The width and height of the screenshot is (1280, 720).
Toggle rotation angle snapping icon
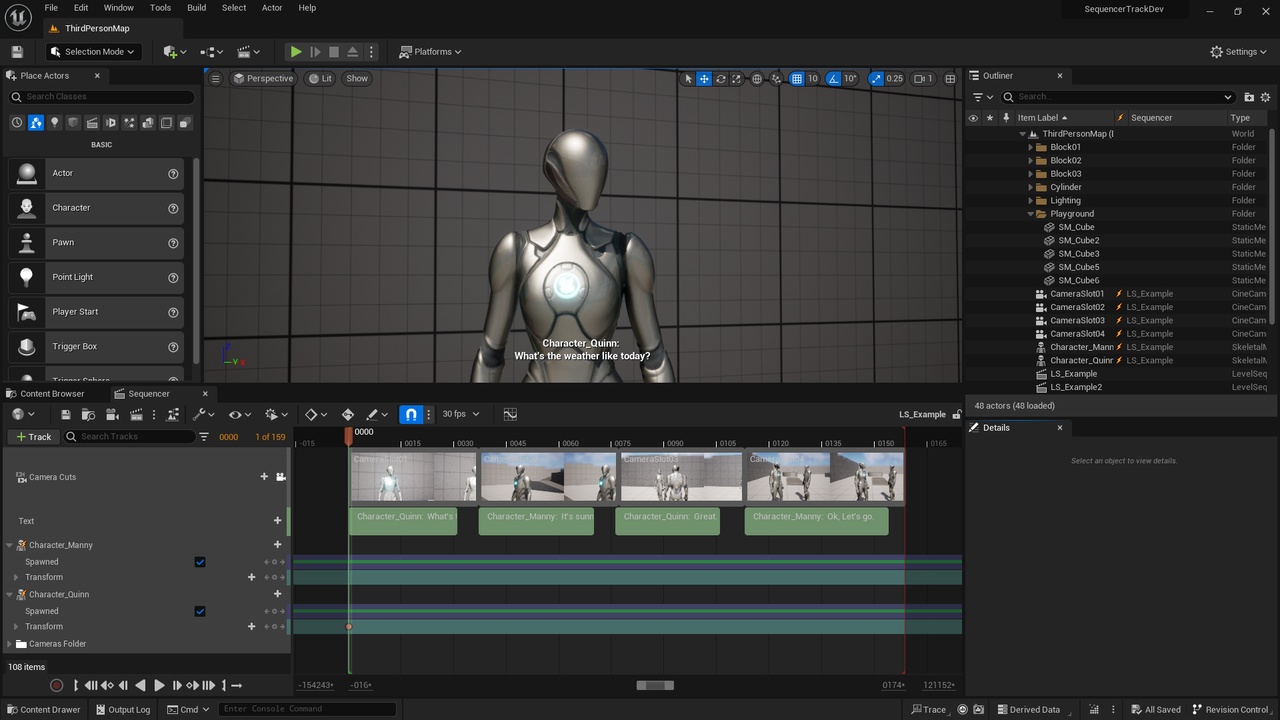point(834,79)
